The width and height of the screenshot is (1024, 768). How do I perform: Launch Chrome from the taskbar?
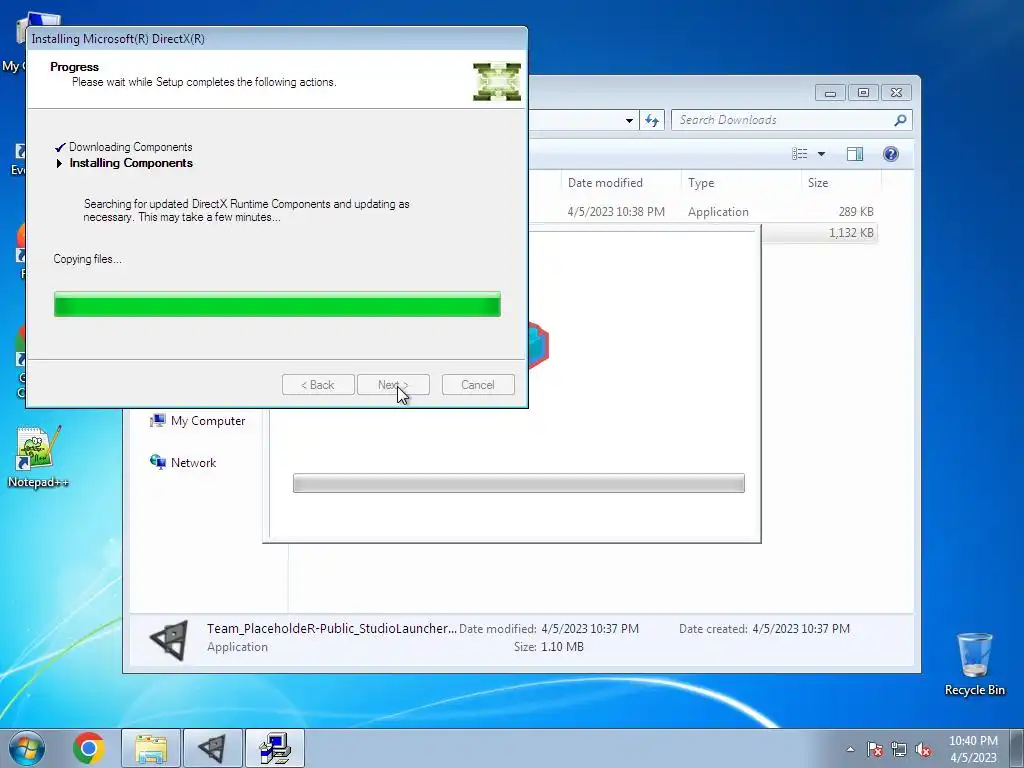click(89, 748)
